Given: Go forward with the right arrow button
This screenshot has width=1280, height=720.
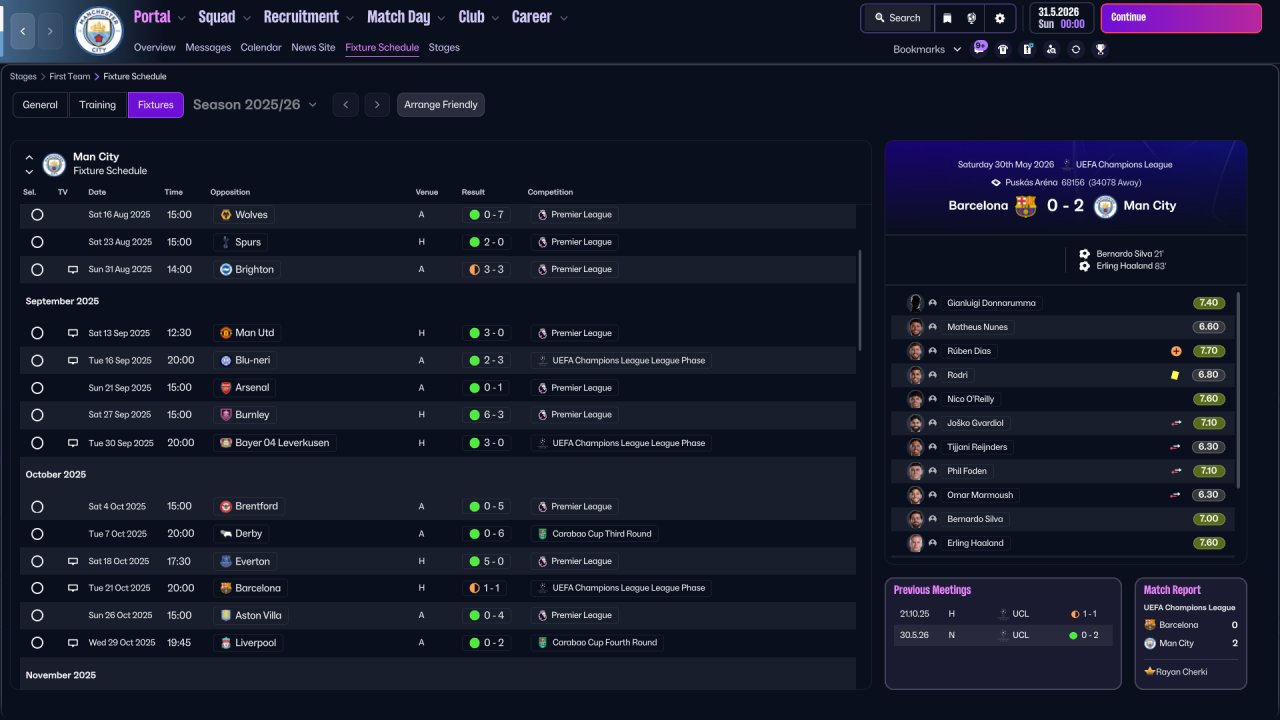Looking at the screenshot, I should pos(50,31).
